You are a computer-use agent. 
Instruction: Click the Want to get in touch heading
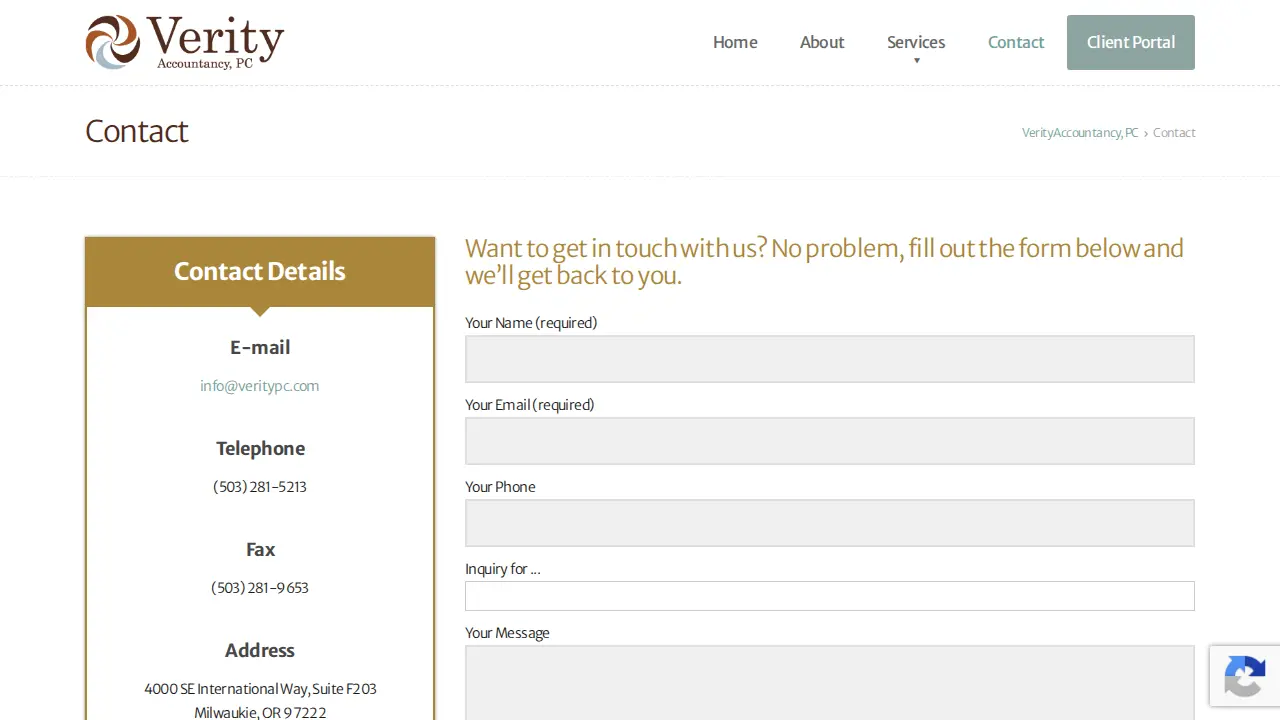coord(824,262)
